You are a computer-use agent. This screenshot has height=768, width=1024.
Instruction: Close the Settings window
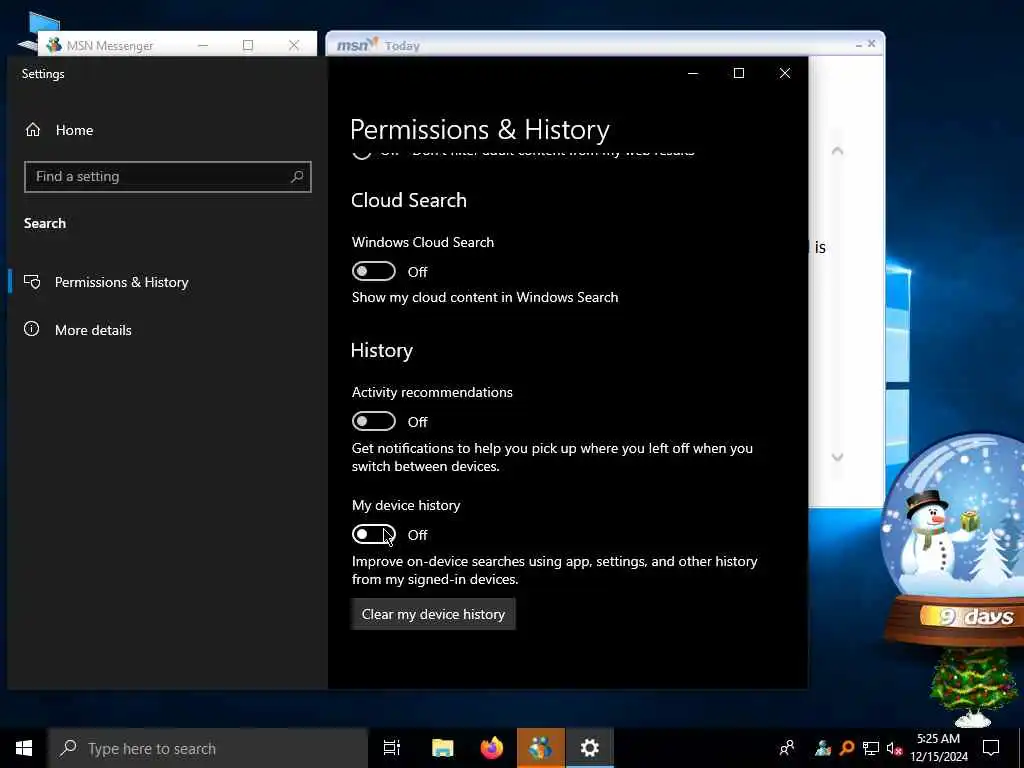tap(785, 73)
